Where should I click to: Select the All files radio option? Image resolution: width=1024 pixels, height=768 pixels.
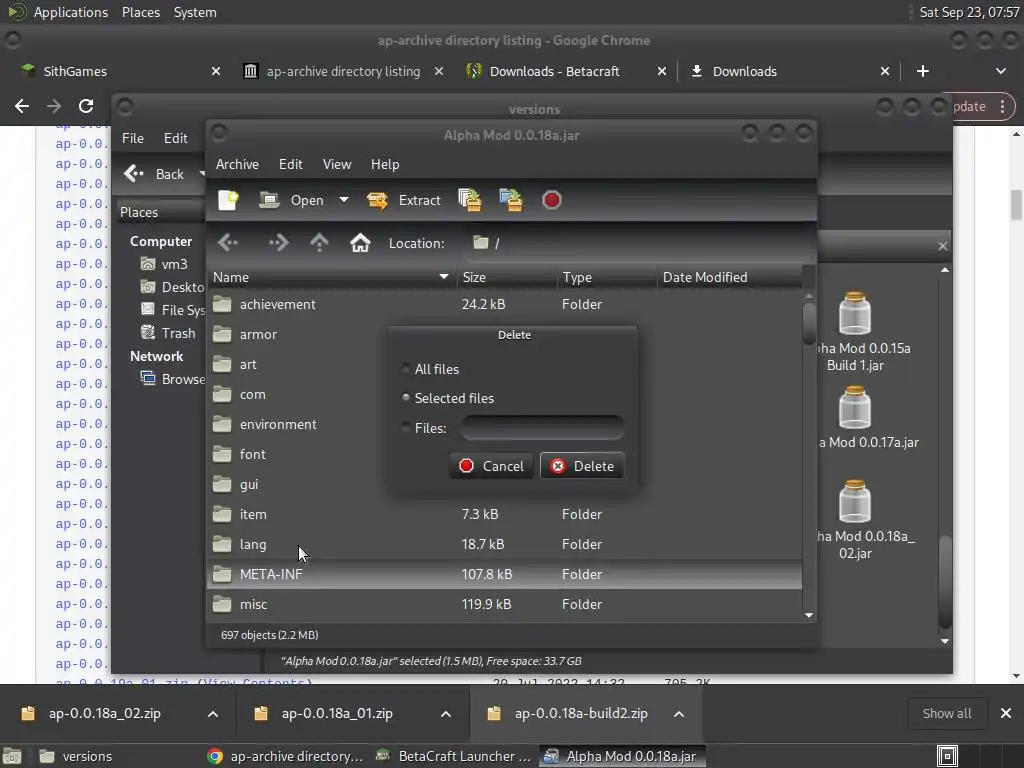(x=431, y=369)
